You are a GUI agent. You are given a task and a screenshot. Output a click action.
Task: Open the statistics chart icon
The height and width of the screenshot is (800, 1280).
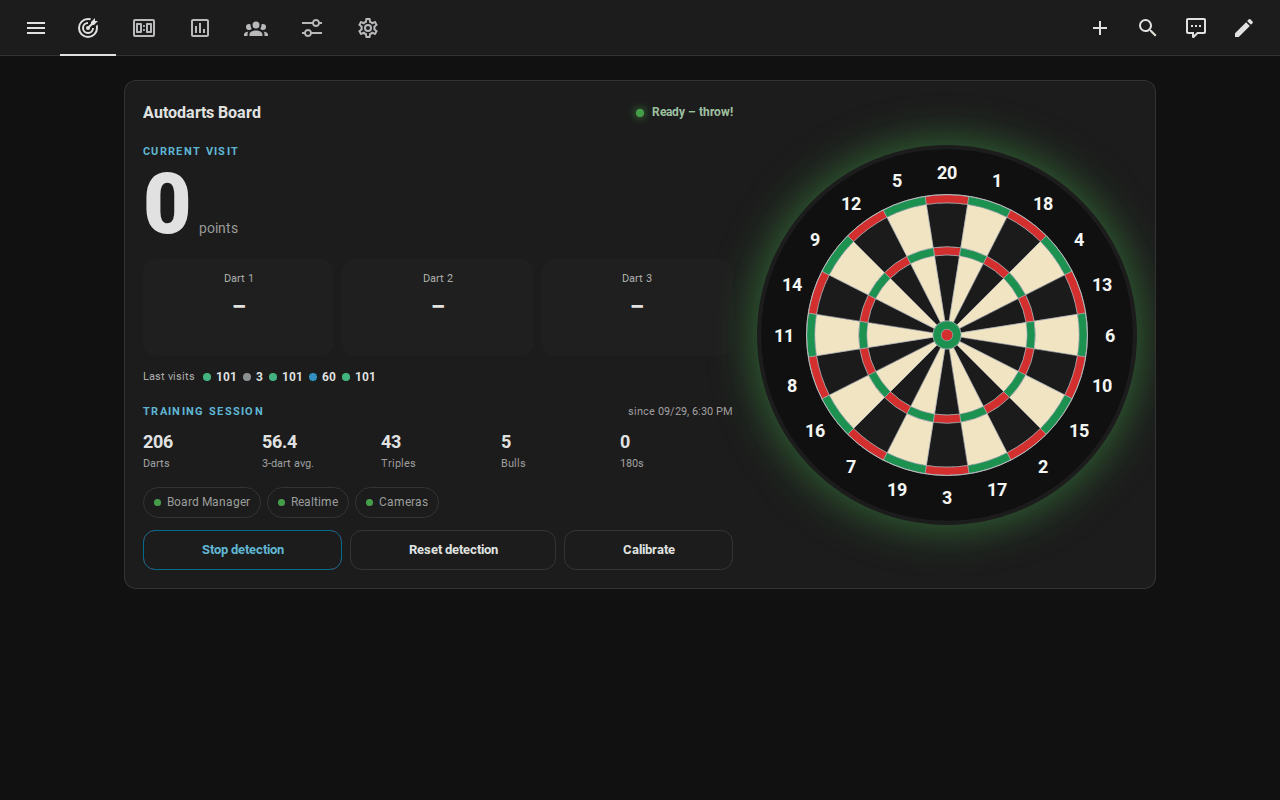(x=200, y=28)
